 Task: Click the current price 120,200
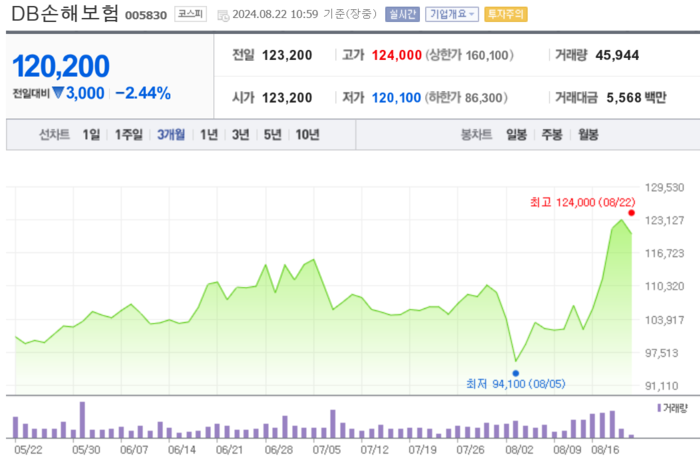(61, 66)
